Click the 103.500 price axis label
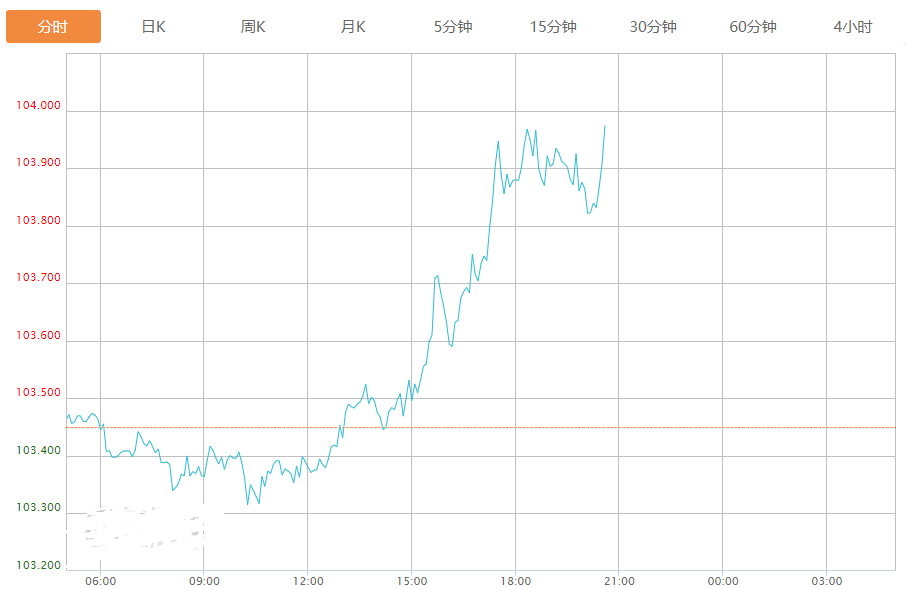Viewport: 910px width, 589px height. [x=38, y=393]
